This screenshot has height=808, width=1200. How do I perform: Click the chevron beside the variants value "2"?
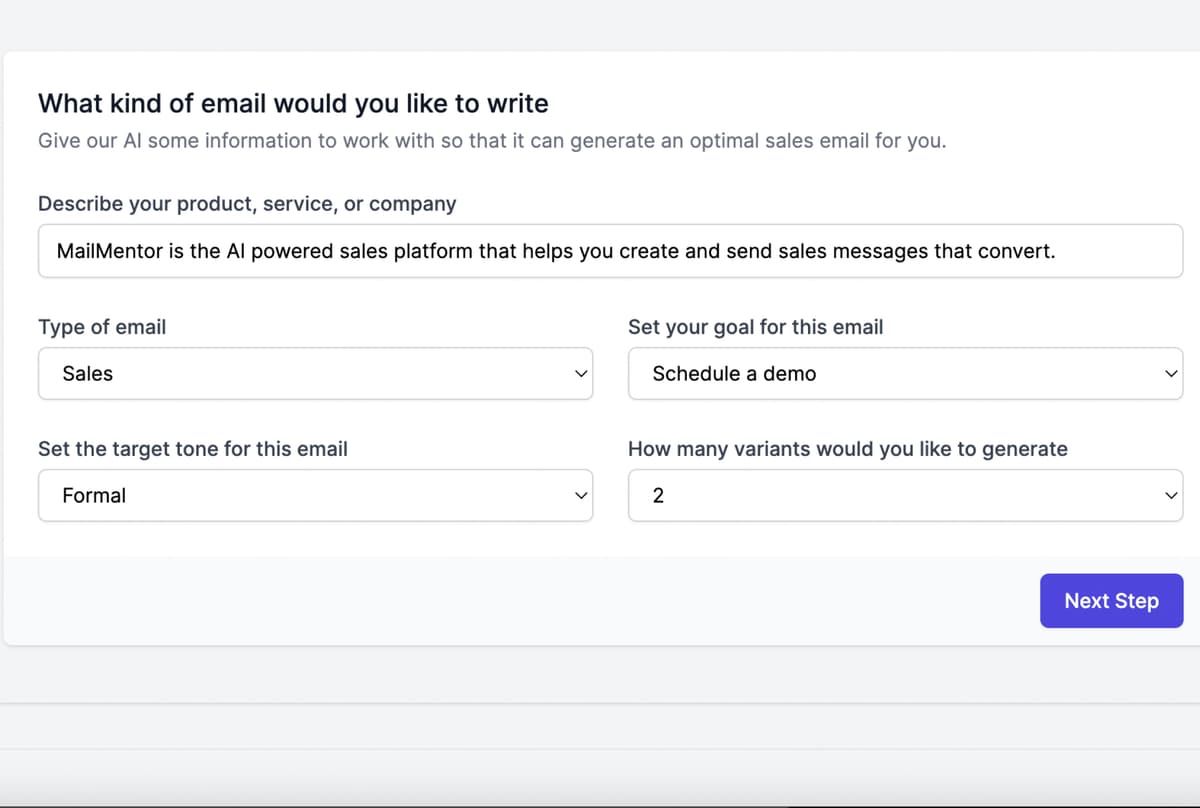tap(1171, 495)
